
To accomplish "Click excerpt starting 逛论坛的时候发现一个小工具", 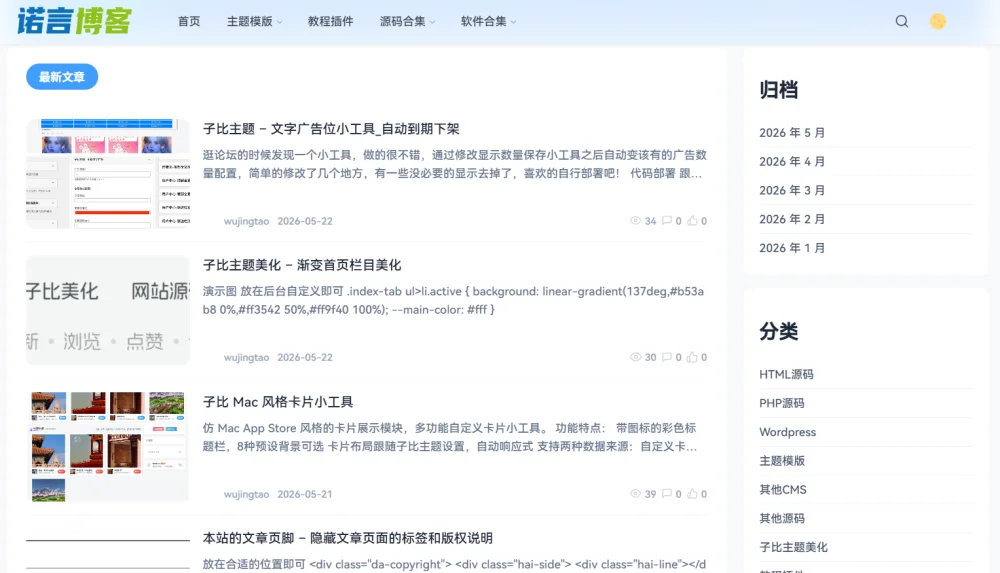I will pyautogui.click(x=454, y=164).
